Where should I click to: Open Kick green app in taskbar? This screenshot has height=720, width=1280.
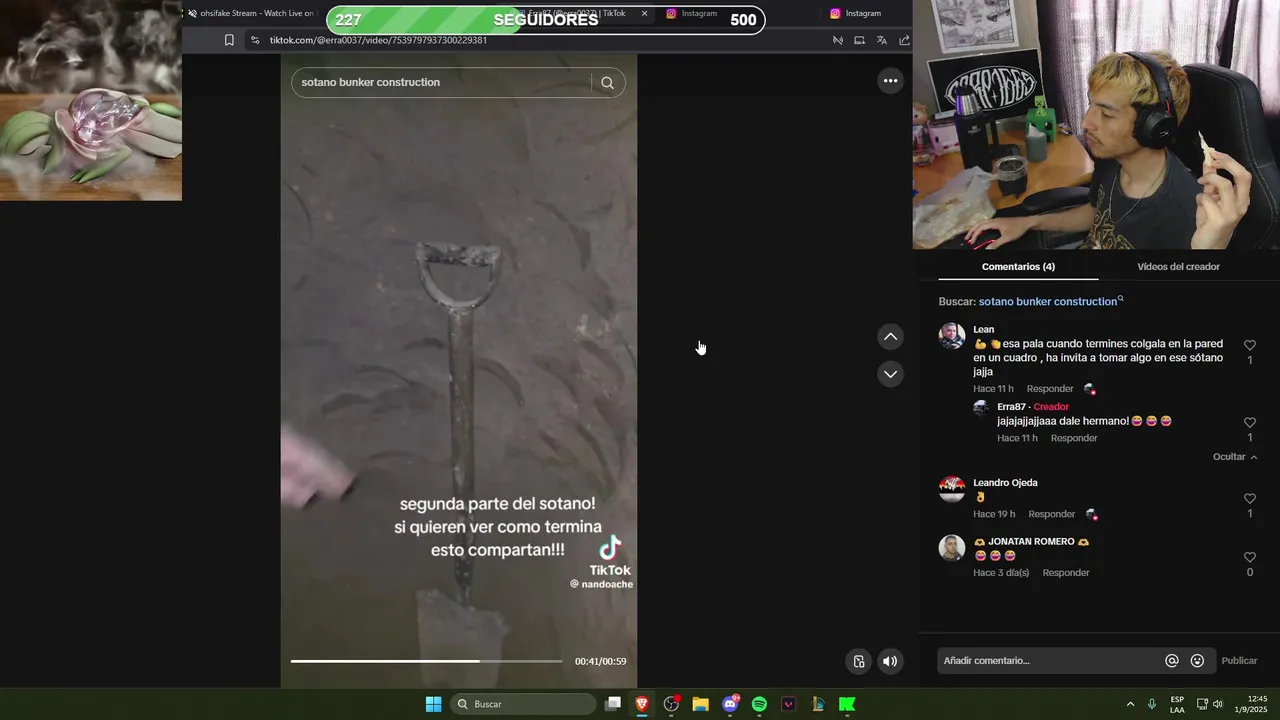(x=847, y=704)
